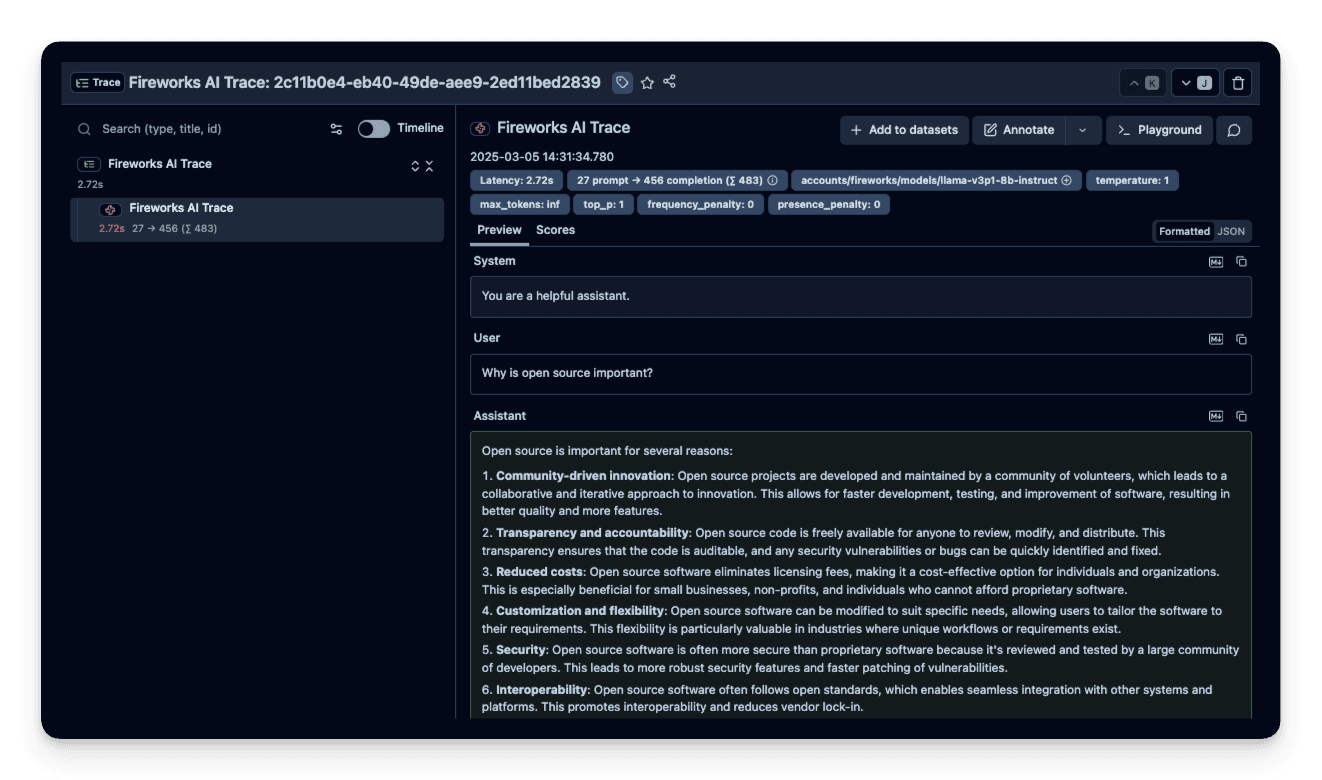Viewport: 1322px width, 780px height.
Task: Enable the Timeline toggle switch
Action: click(x=374, y=129)
